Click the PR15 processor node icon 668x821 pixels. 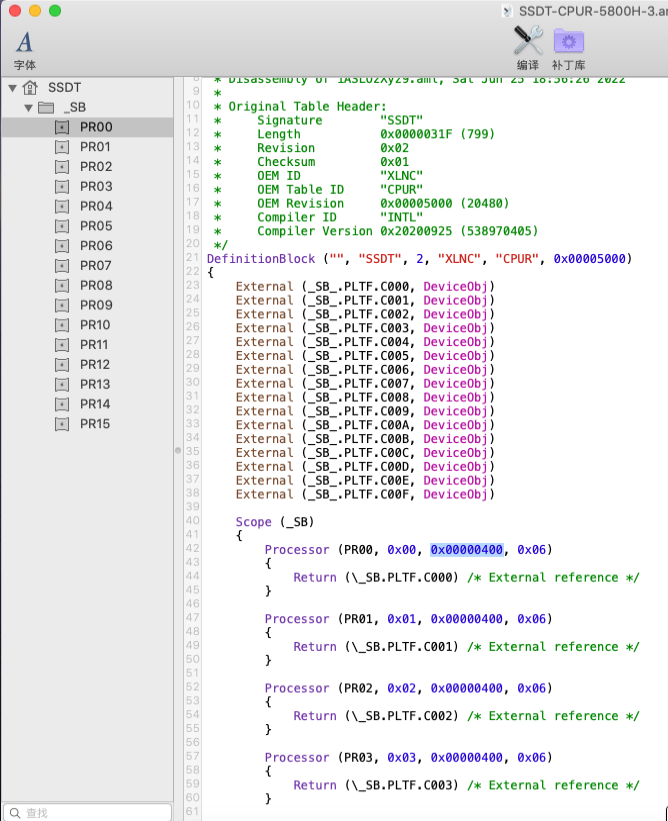62,424
